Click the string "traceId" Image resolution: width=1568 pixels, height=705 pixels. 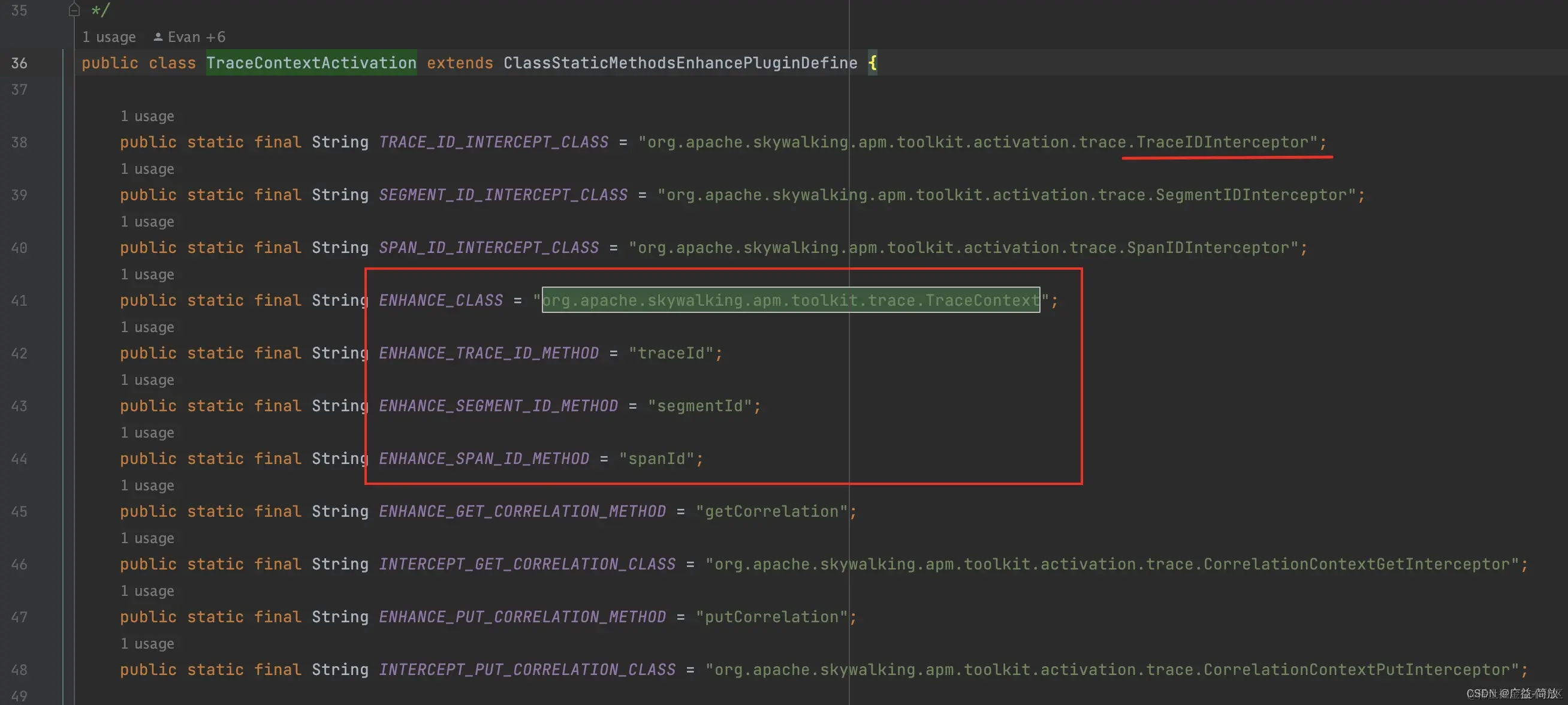click(671, 353)
